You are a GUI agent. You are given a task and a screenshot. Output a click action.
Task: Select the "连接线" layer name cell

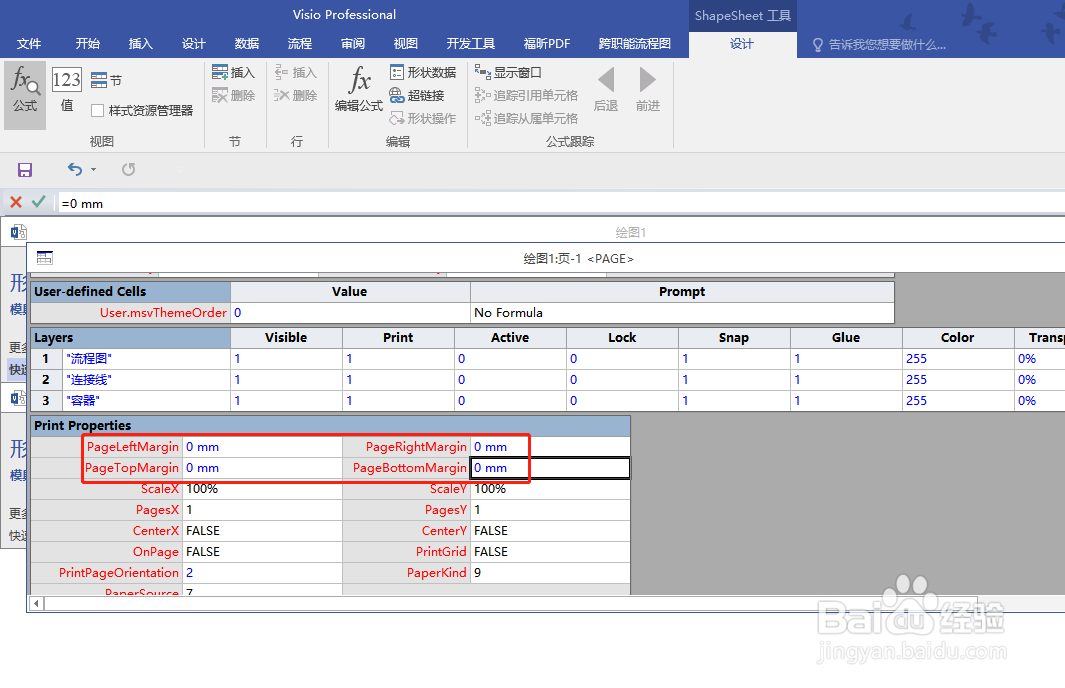click(x=147, y=380)
